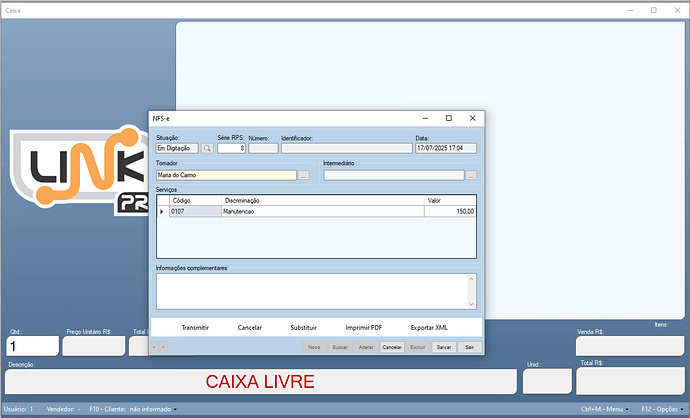Click the previous record arrow at dialog bottom-left
Viewport: 690px width, 418px height.
point(154,347)
